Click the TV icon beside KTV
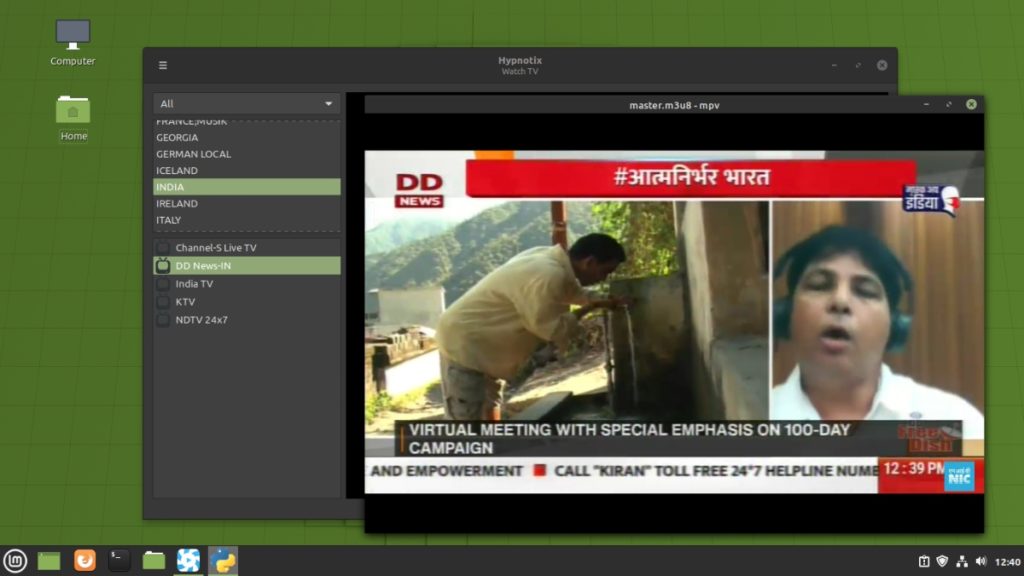1024x576 pixels. click(163, 301)
